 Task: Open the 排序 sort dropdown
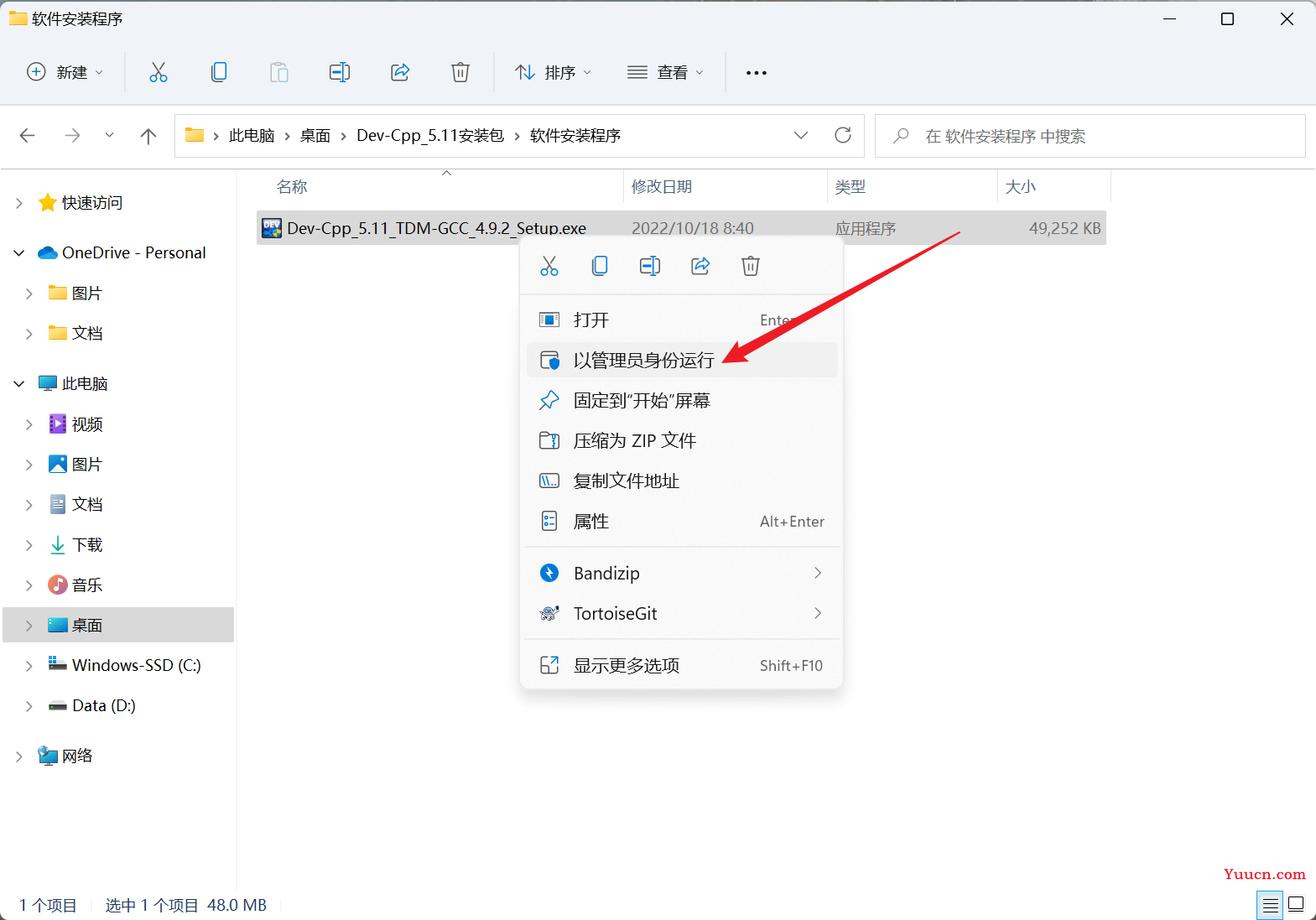[x=553, y=72]
